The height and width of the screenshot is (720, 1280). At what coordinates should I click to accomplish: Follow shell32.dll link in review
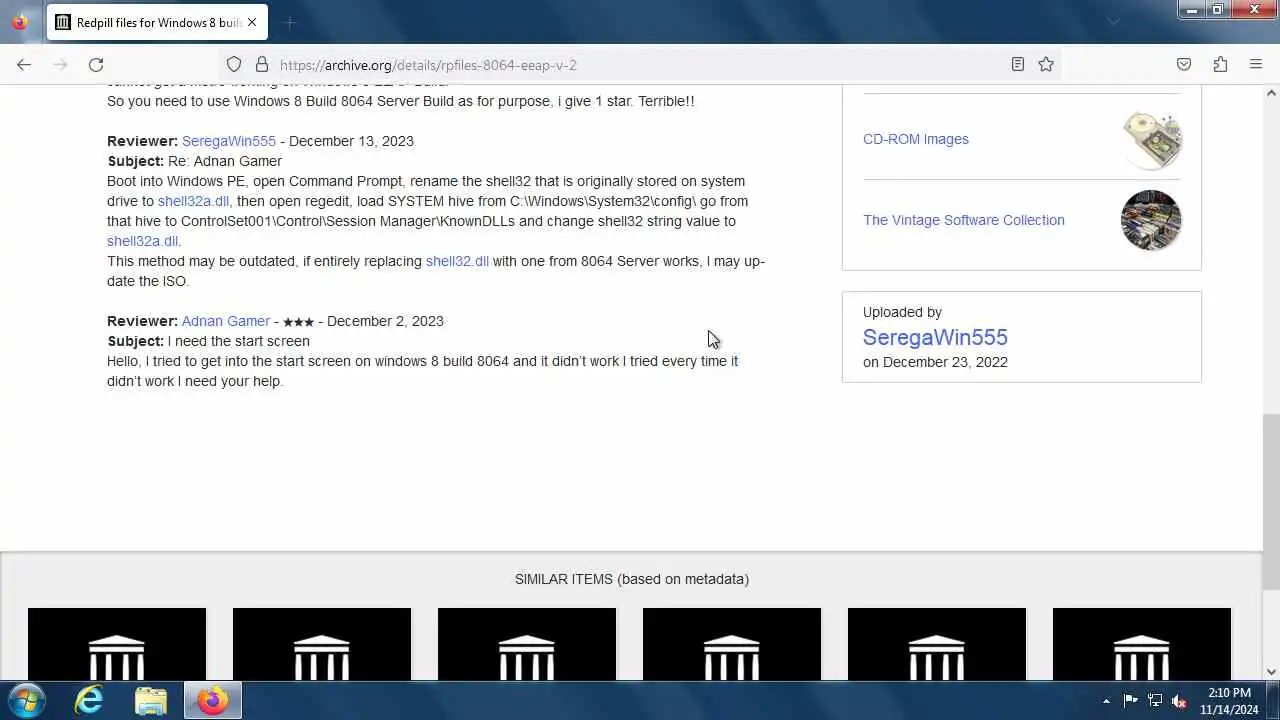(x=457, y=261)
